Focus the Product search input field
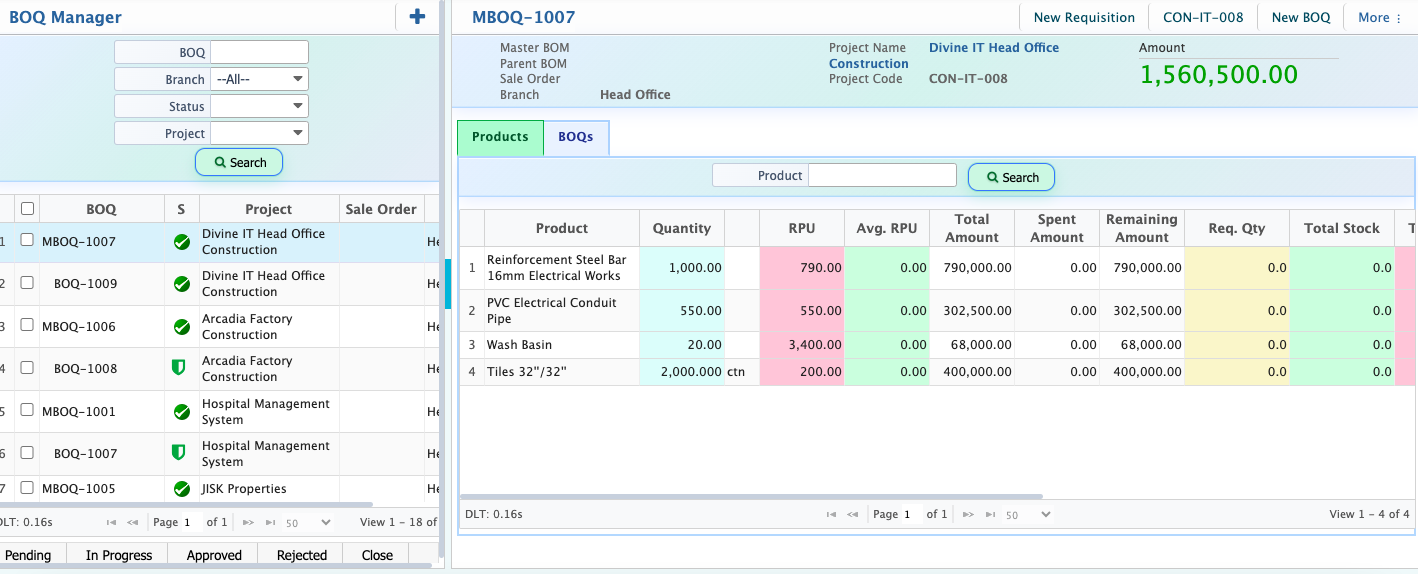The image size is (1418, 574). coord(882,175)
